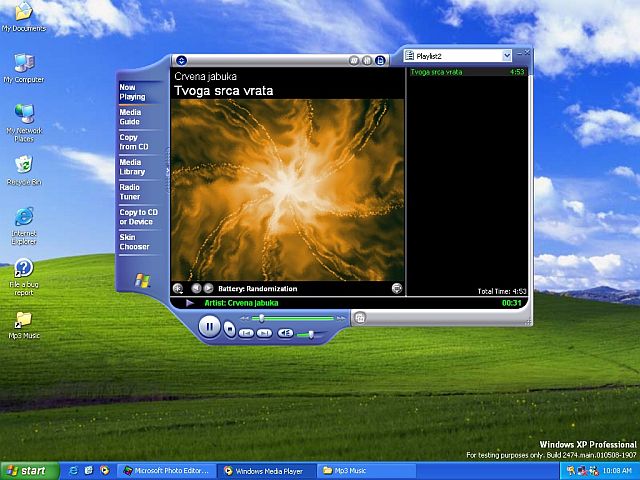The width and height of the screenshot is (640, 480).
Task: Pause playback with the pause button
Action: [209, 327]
